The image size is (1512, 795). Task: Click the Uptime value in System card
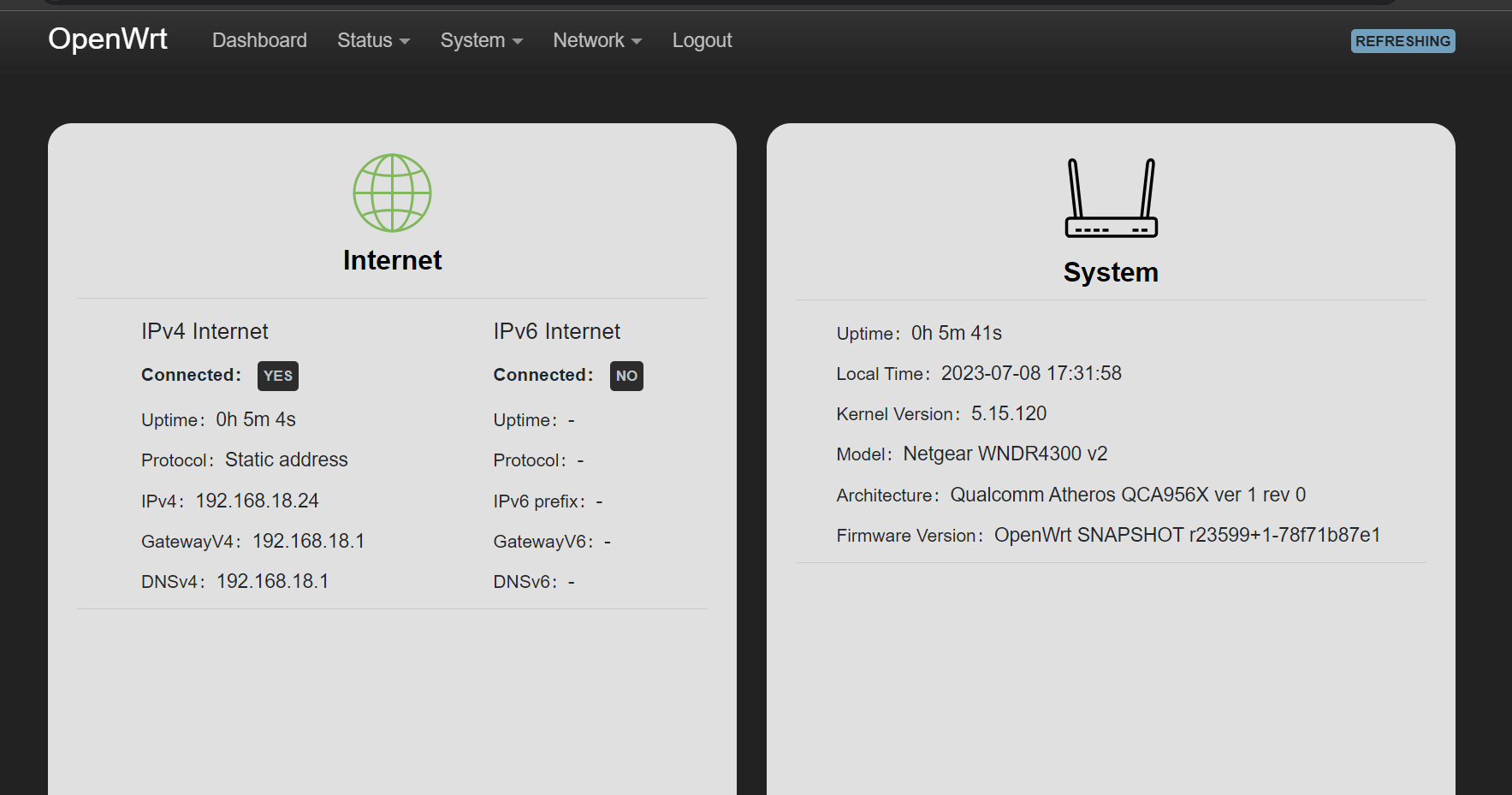click(x=957, y=333)
